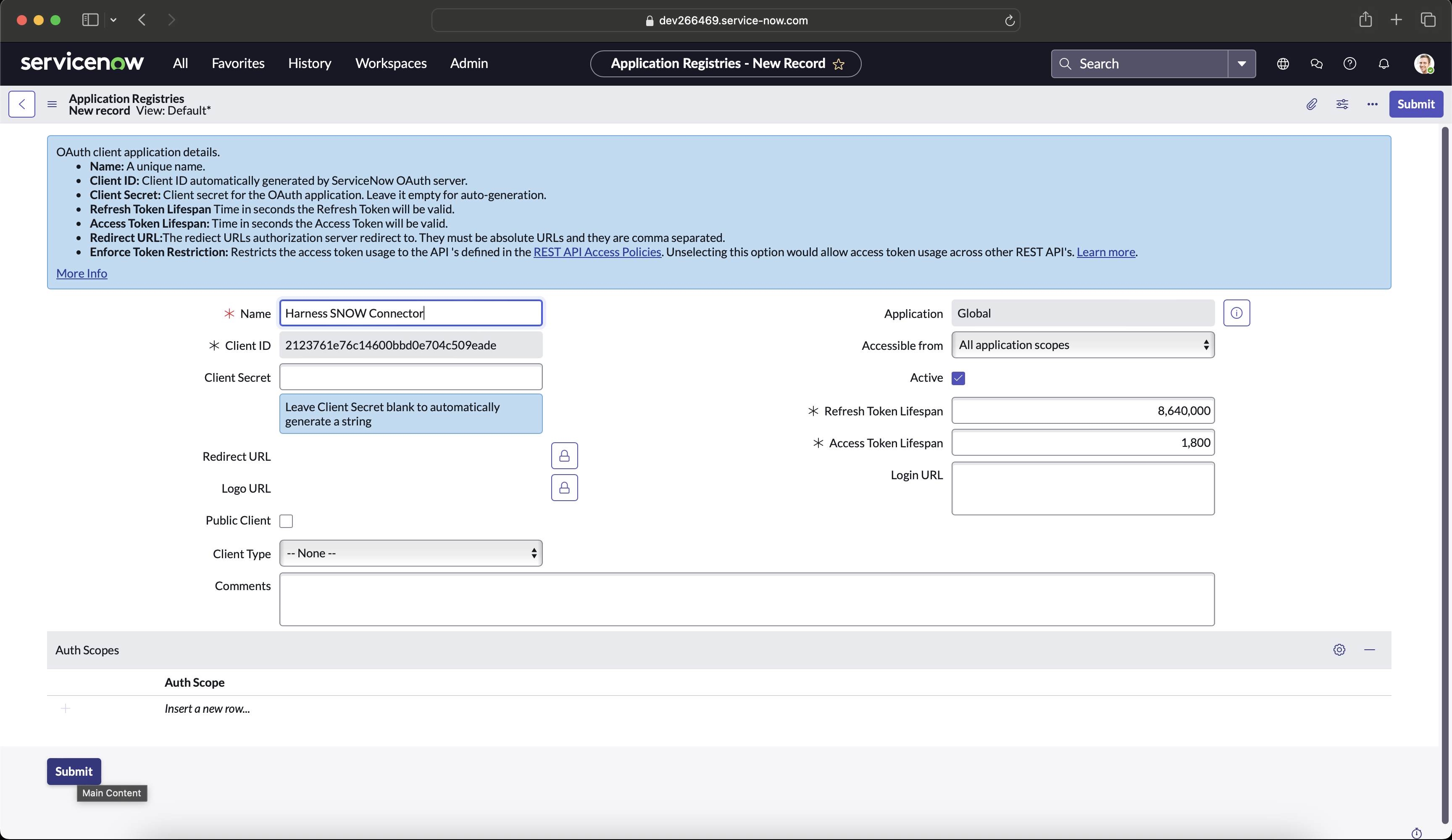The image size is (1452, 840).
Task: Open Auth Scopes gear settings
Action: click(1339, 650)
